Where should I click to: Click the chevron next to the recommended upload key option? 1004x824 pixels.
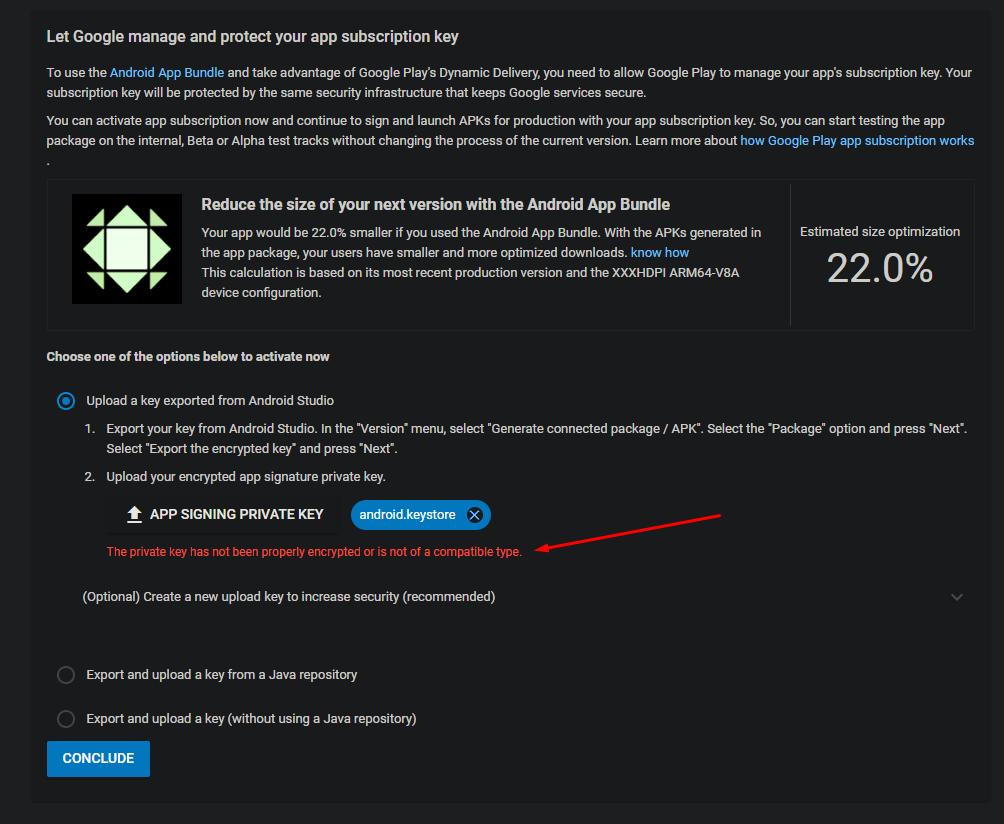[957, 596]
